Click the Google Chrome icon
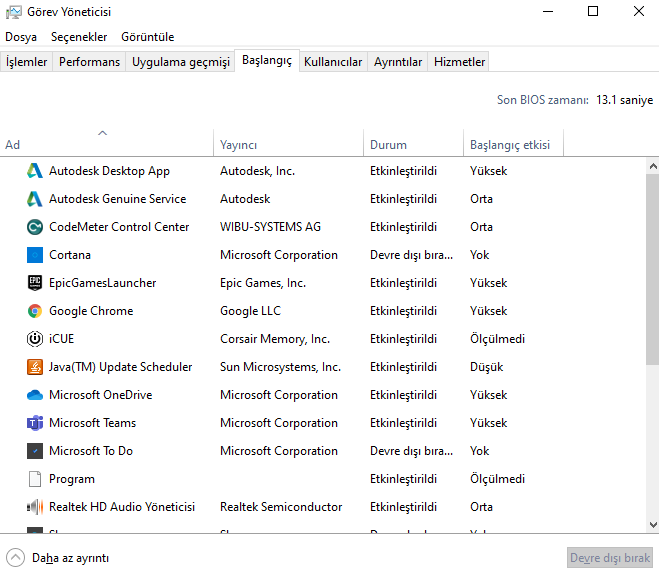 35,311
